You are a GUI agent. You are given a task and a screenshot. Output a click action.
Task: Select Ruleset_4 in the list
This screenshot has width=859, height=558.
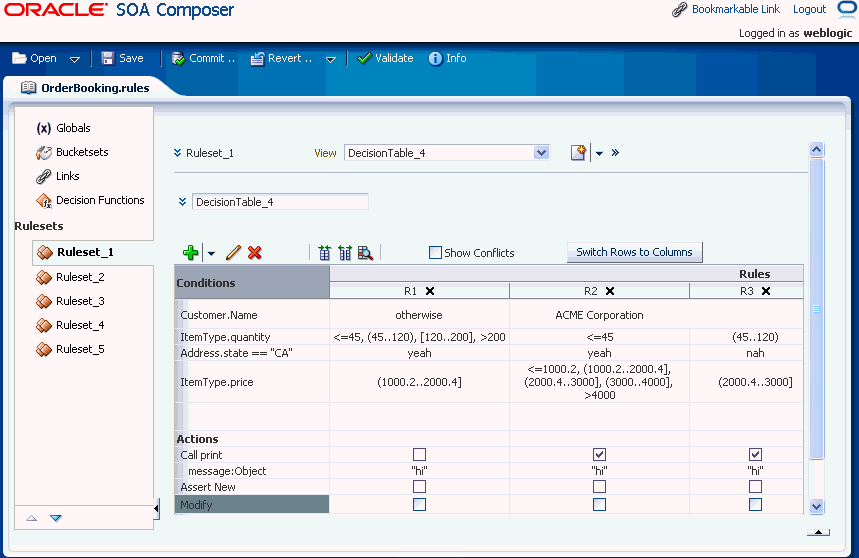point(70,325)
